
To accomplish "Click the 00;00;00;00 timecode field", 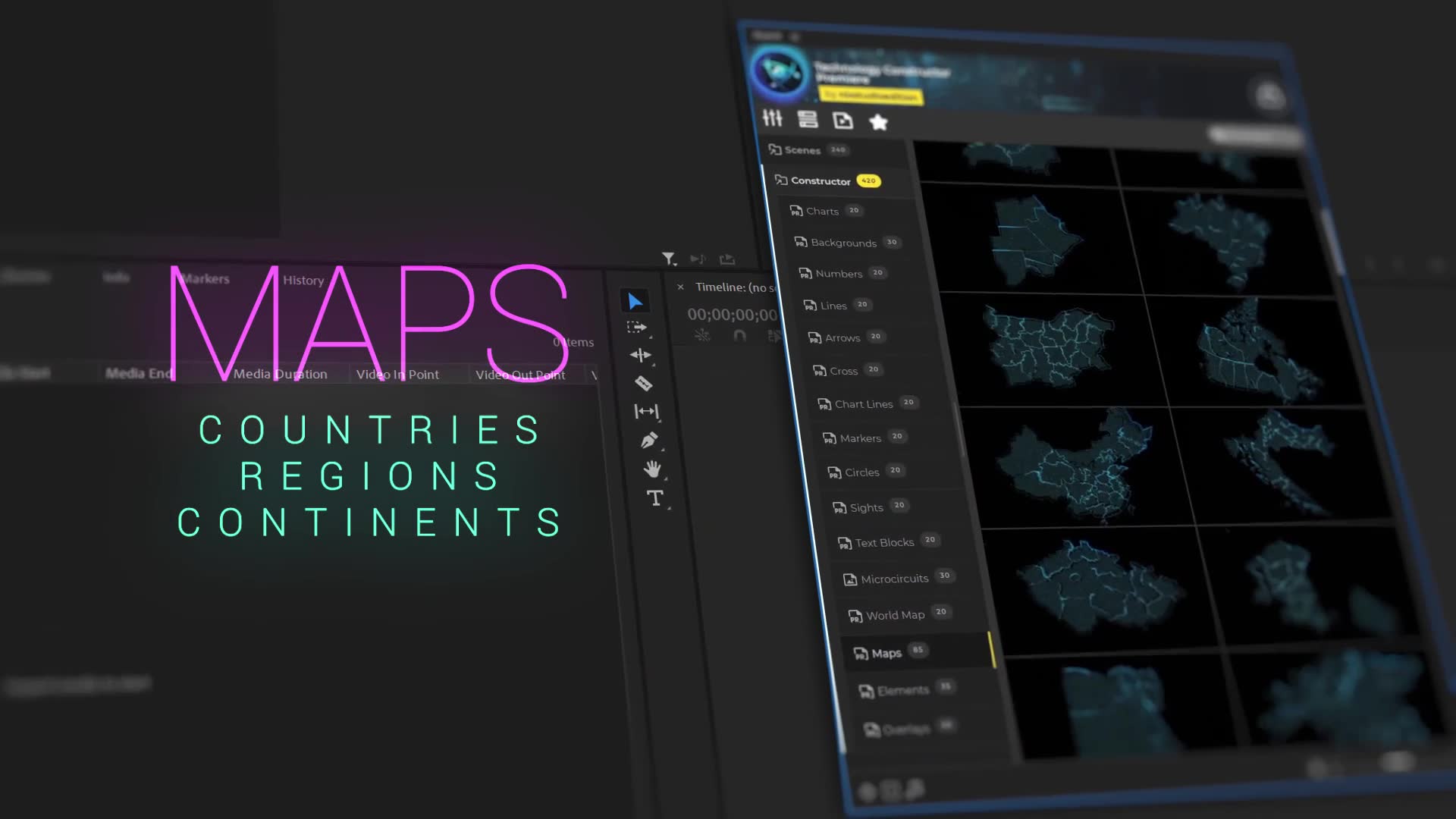I will (733, 315).
